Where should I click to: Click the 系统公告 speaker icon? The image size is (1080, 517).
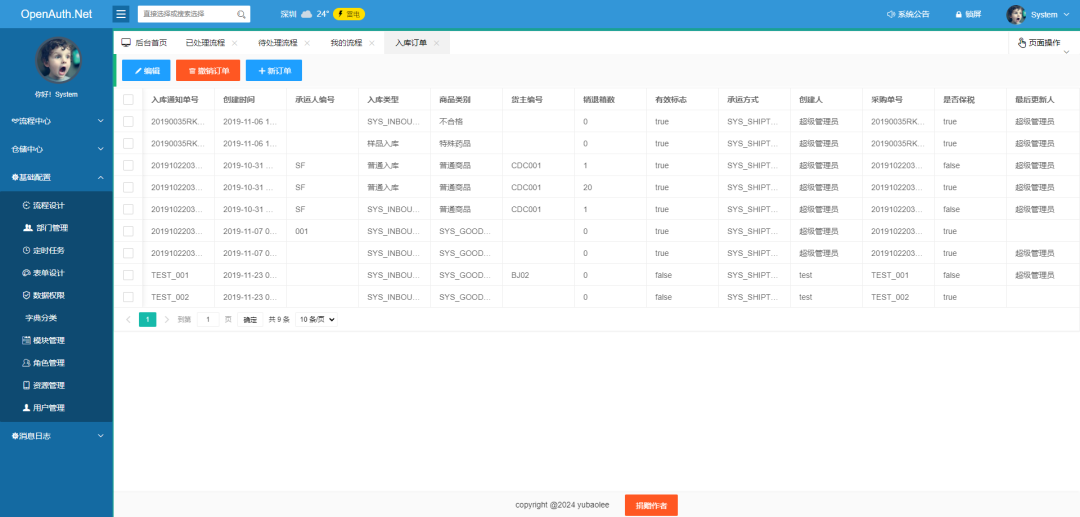pyautogui.click(x=891, y=15)
